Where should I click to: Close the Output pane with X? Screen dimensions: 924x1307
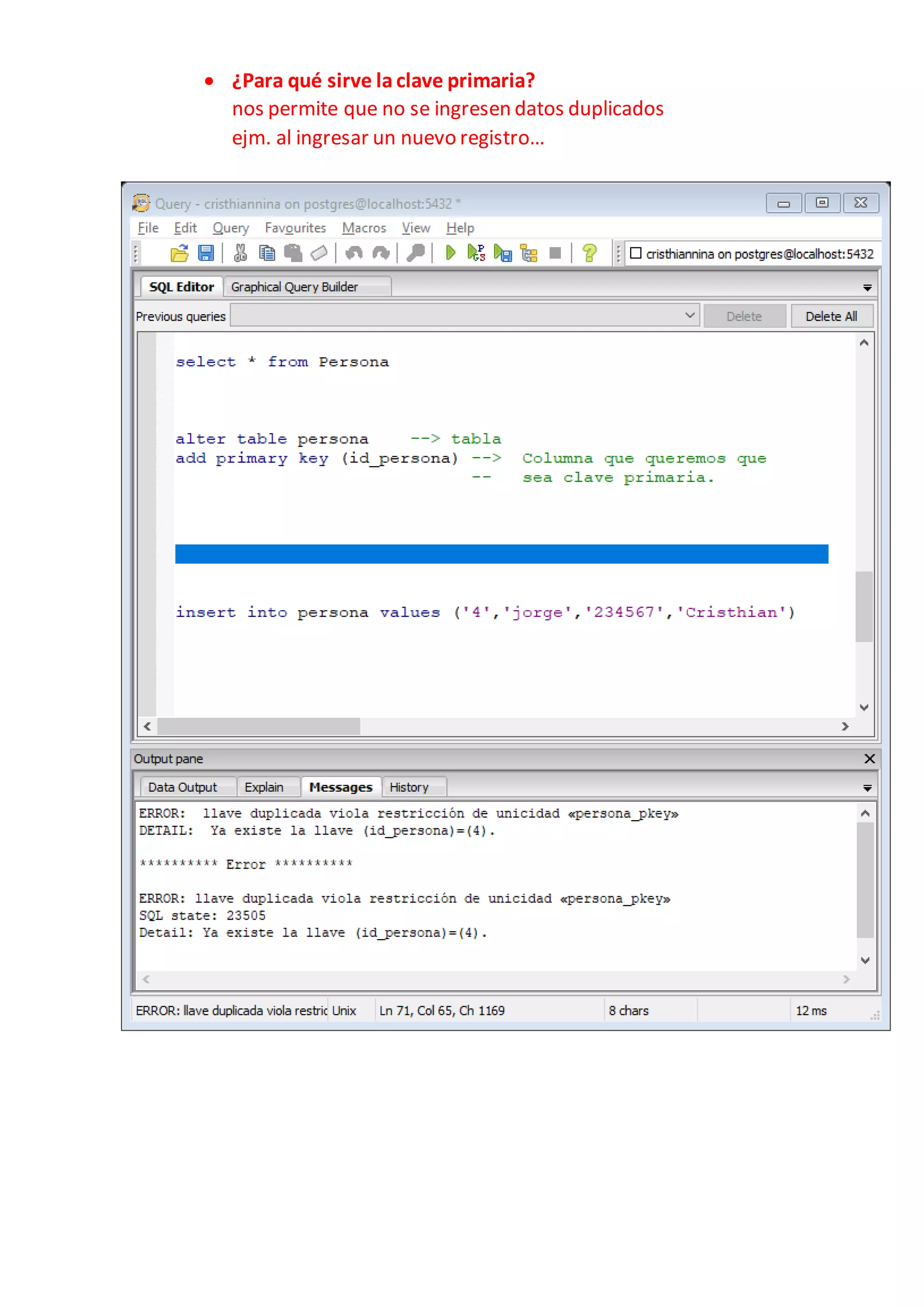[x=869, y=759]
